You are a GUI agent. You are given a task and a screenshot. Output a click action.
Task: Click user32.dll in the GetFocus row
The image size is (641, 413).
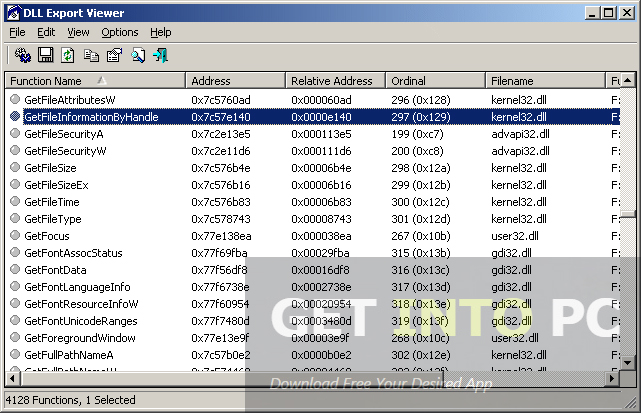click(x=515, y=236)
